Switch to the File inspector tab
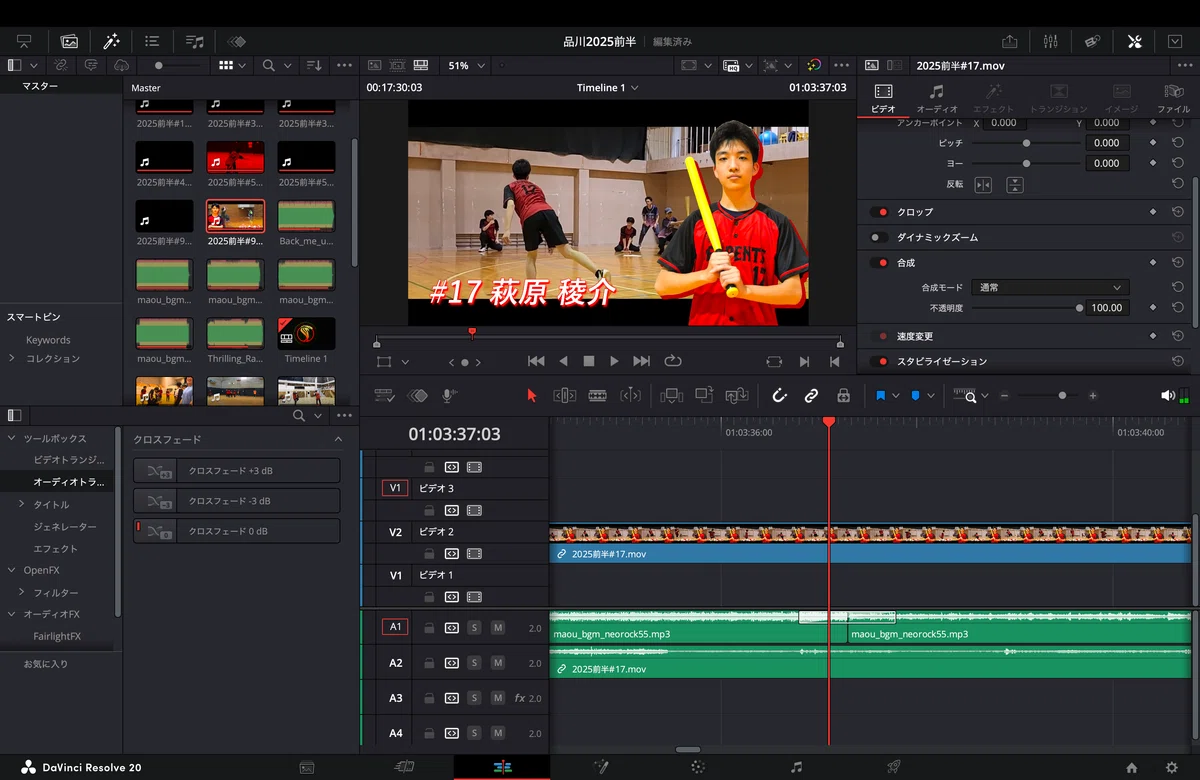 [x=1173, y=98]
